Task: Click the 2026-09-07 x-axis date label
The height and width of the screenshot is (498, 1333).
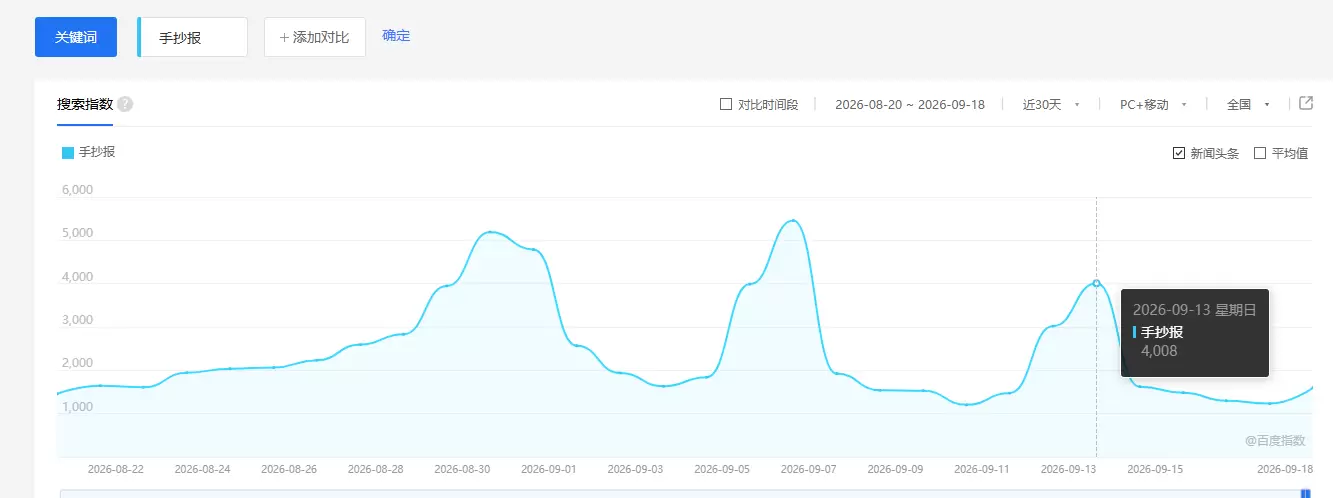Action: coord(808,468)
